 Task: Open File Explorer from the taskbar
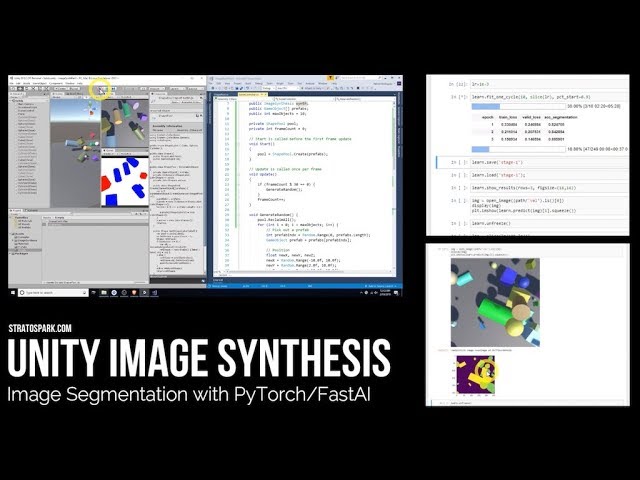104,293
